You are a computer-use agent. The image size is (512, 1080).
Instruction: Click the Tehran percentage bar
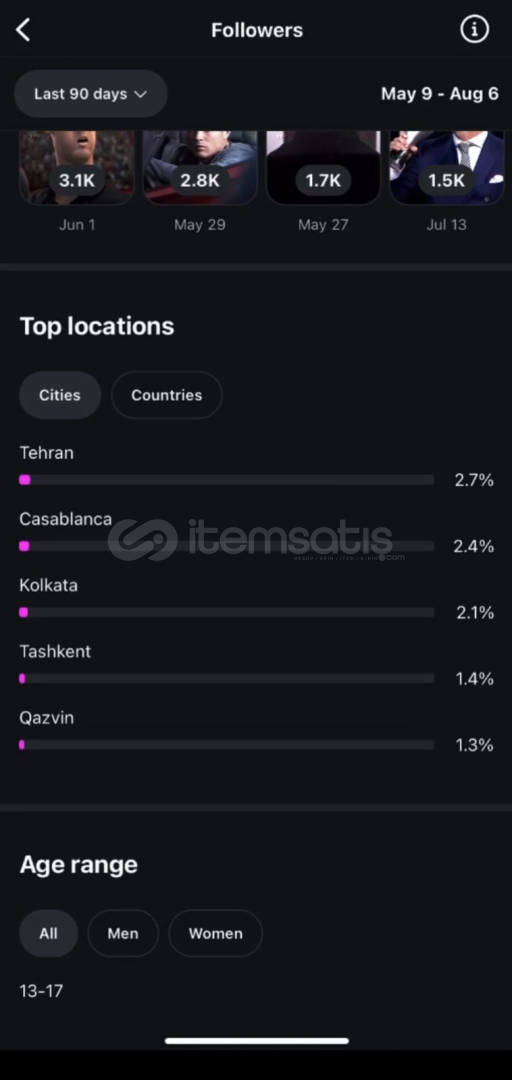tap(227, 480)
